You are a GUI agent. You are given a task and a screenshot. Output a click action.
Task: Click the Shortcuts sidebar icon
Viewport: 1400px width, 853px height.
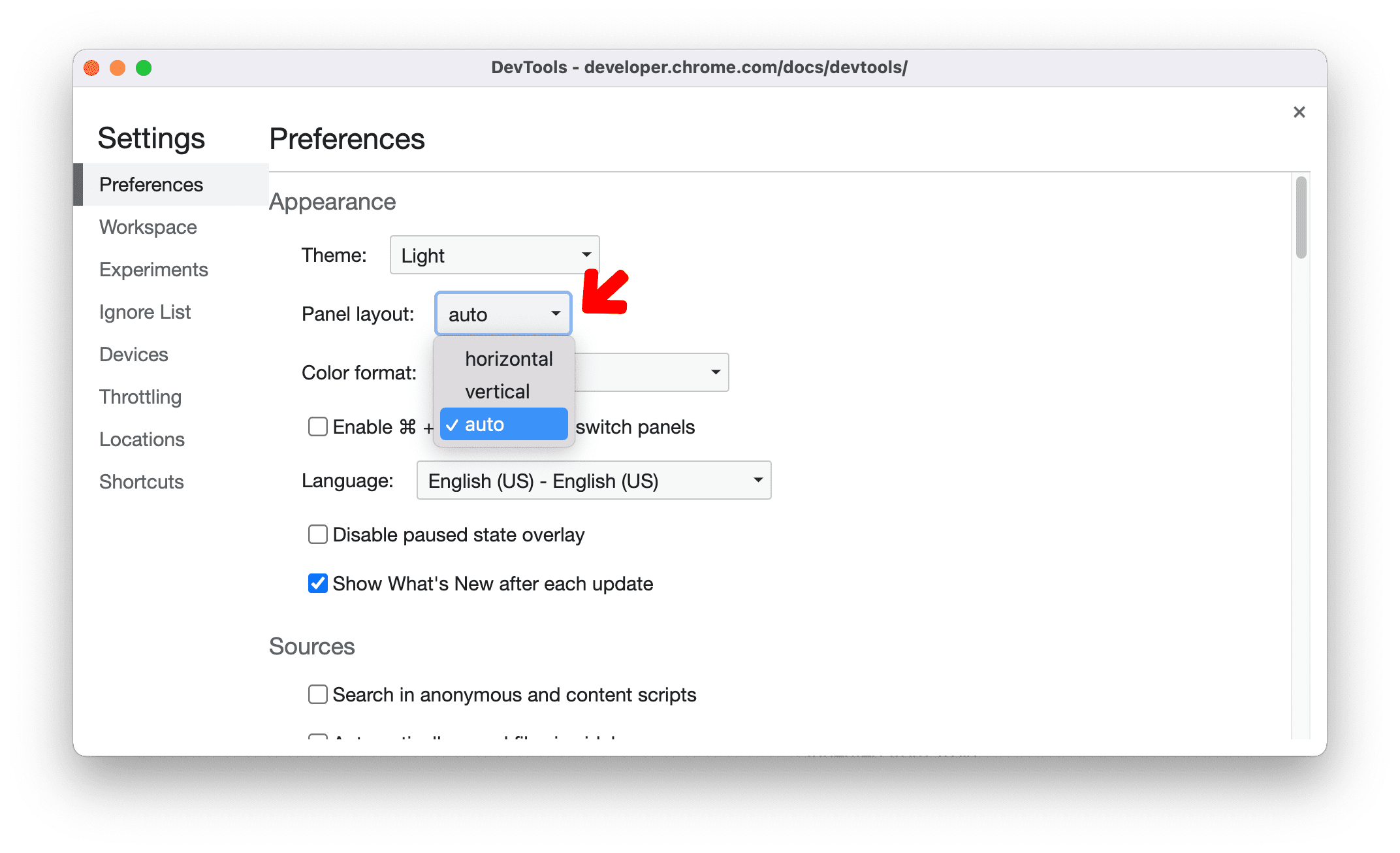pos(140,480)
